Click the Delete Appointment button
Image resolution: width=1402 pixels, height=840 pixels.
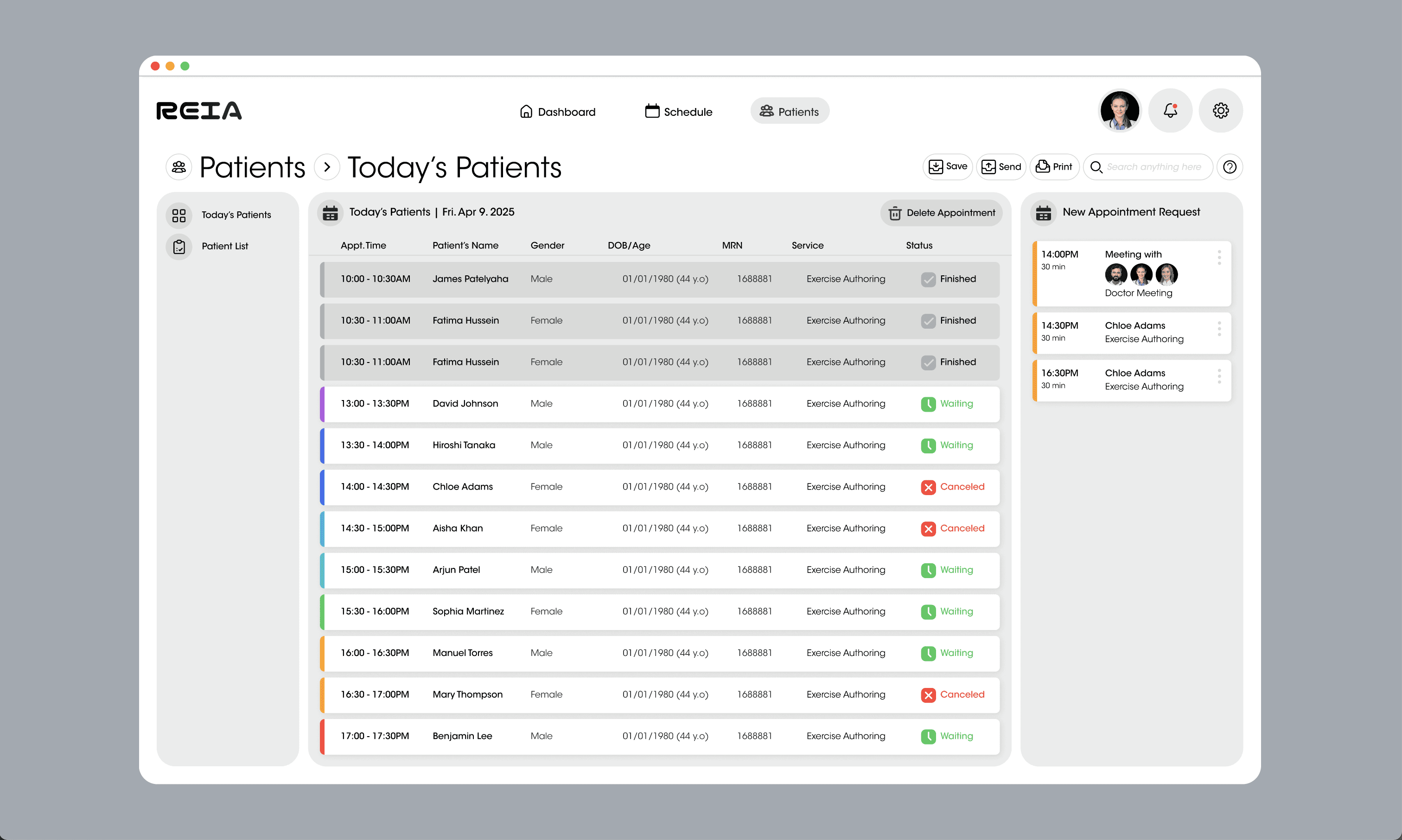coord(941,213)
